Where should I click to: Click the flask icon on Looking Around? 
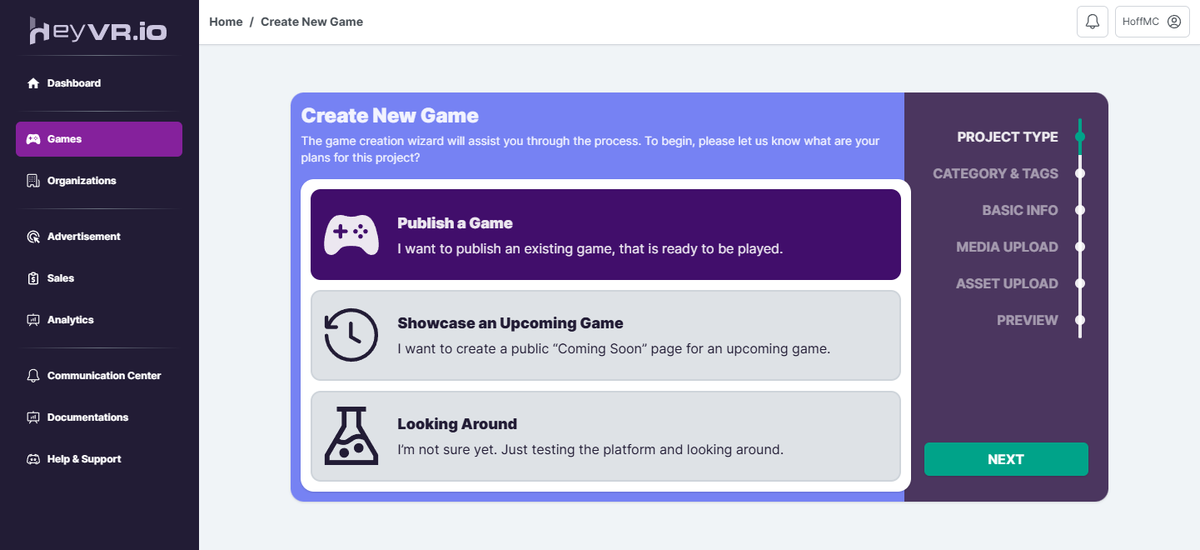[351, 436]
